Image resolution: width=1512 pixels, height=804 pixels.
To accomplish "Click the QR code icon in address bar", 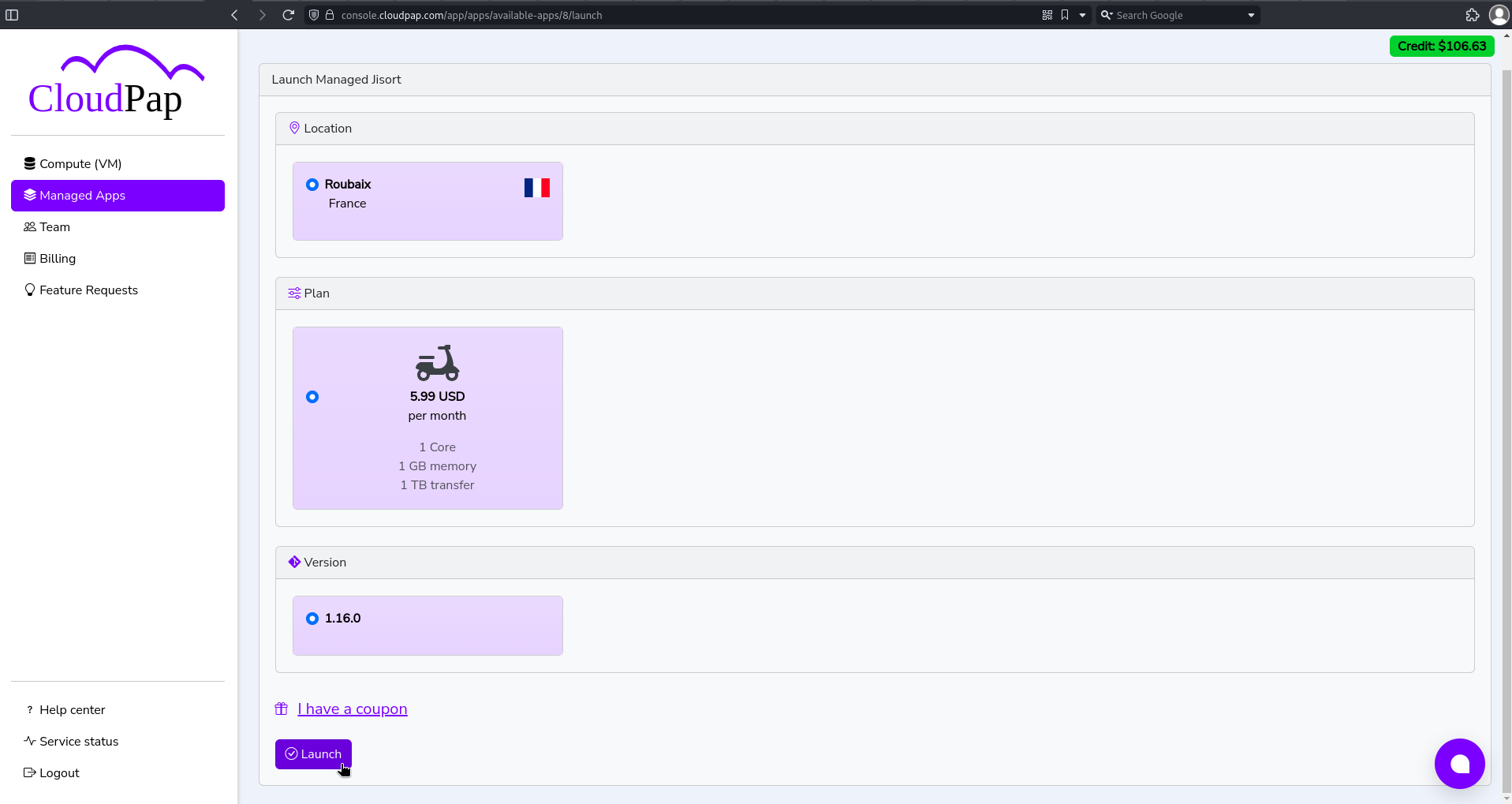I will tap(1047, 15).
